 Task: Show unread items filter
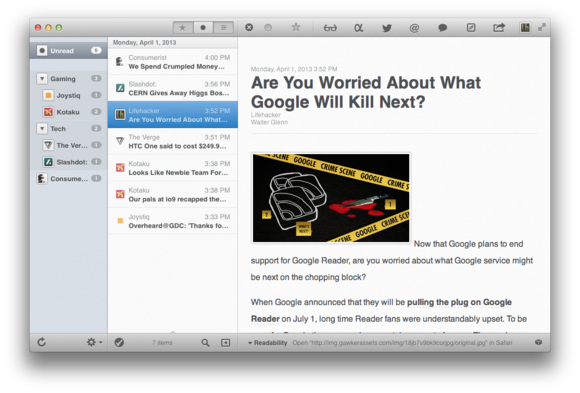pos(203,27)
